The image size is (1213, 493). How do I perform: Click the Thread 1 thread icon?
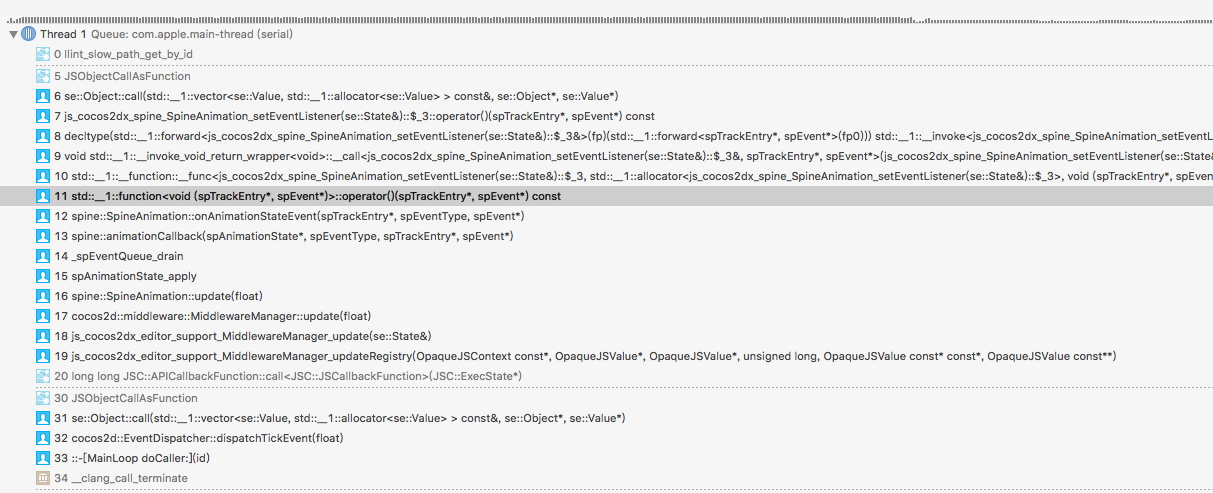click(x=28, y=34)
